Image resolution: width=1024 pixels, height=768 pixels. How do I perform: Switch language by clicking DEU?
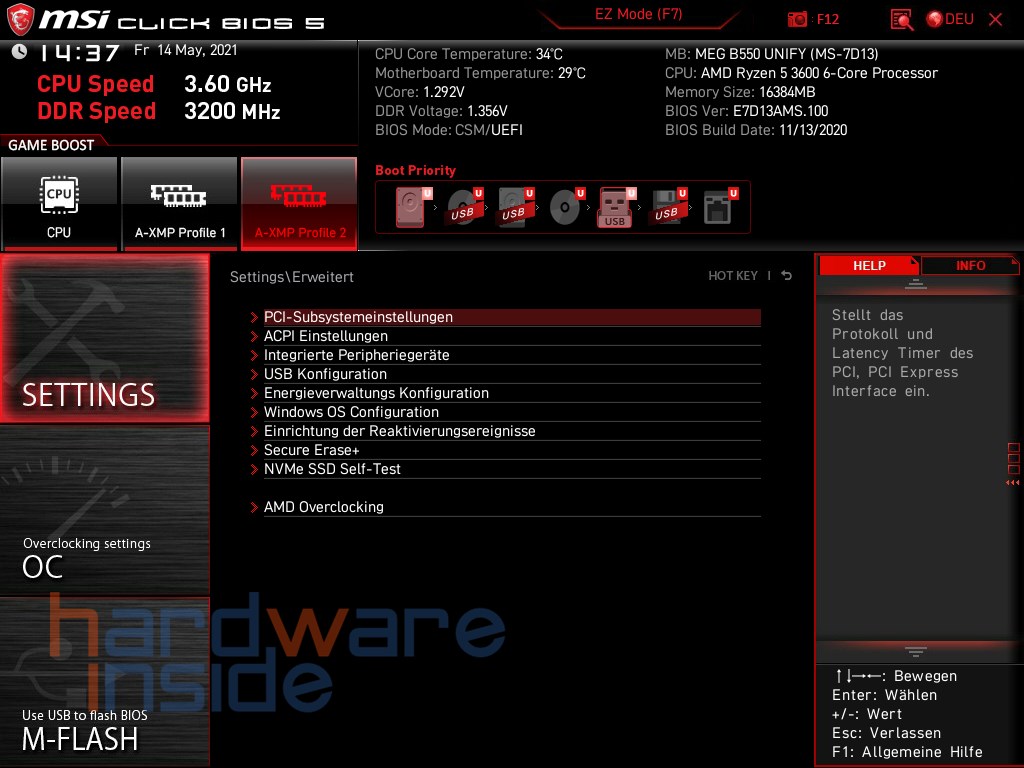tap(958, 19)
